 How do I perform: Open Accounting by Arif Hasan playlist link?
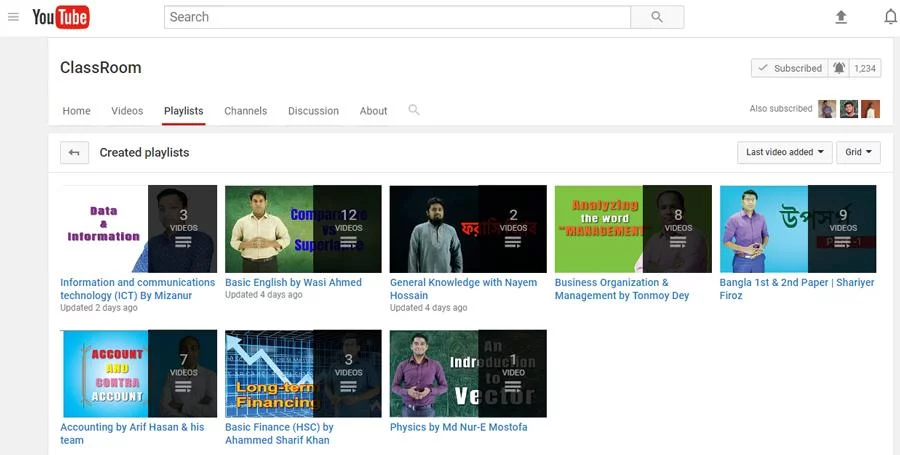[x=132, y=433]
